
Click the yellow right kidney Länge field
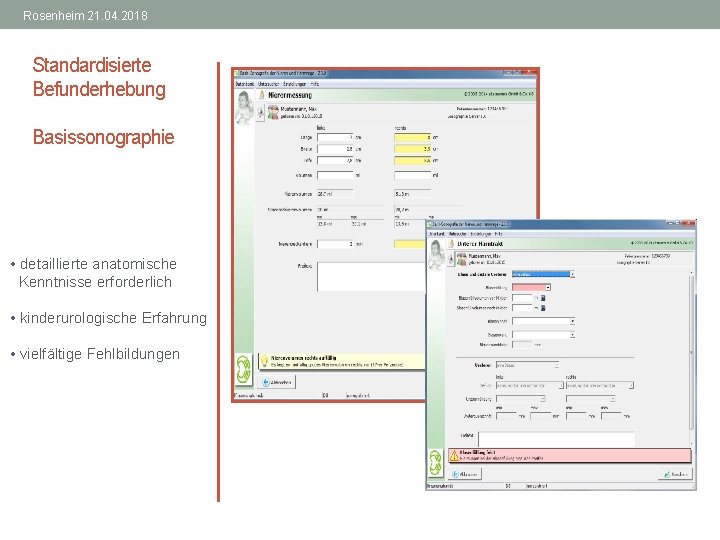[412, 137]
